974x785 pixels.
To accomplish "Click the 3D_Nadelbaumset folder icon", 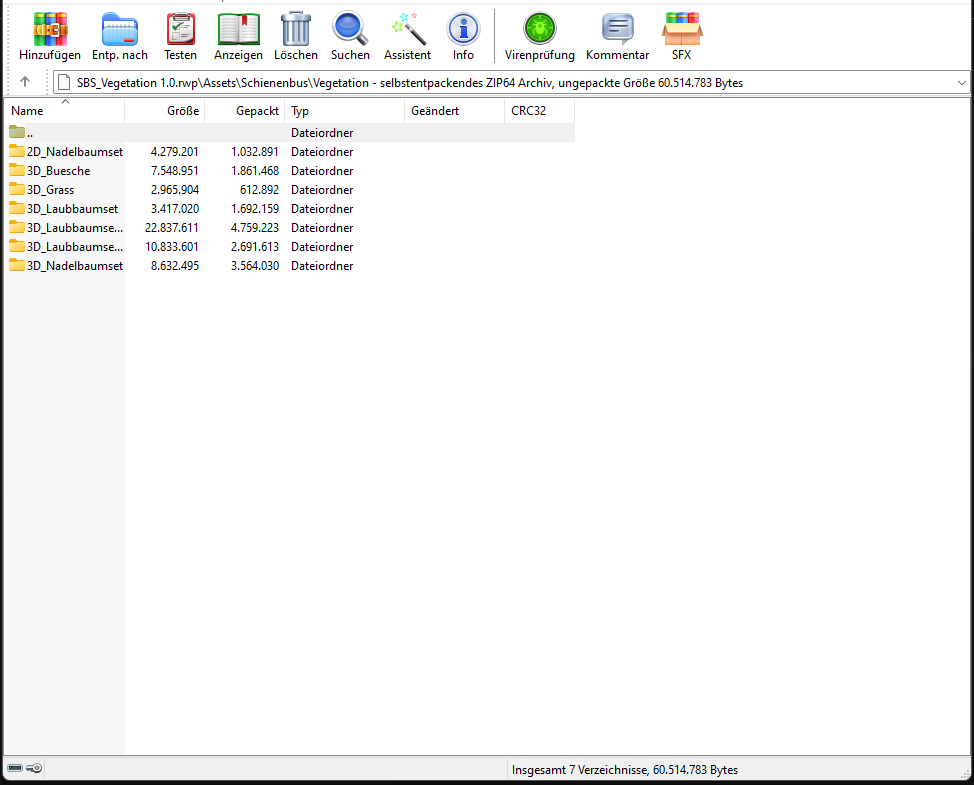I will point(17,265).
